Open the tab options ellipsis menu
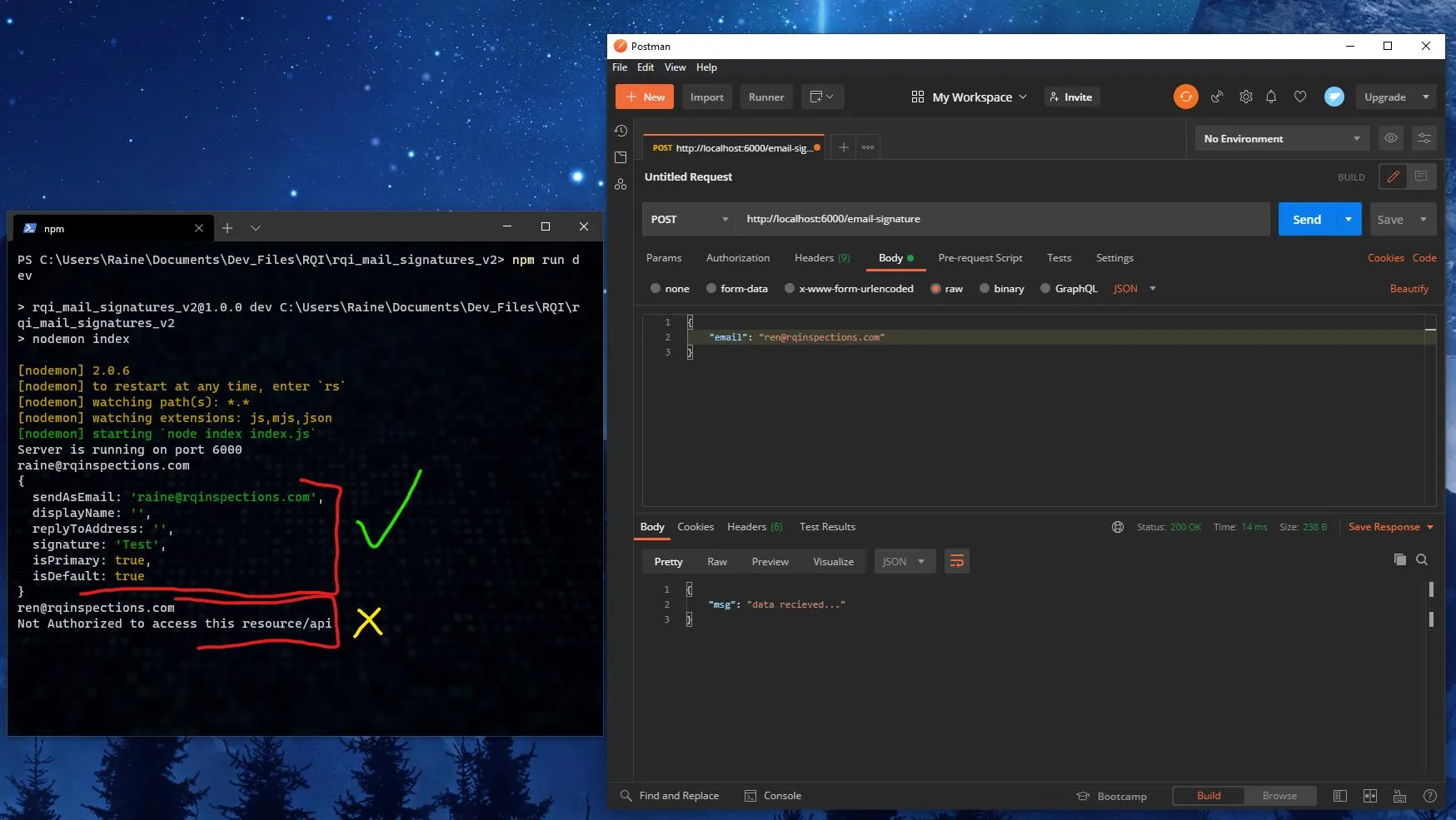The image size is (1456, 820). (868, 147)
